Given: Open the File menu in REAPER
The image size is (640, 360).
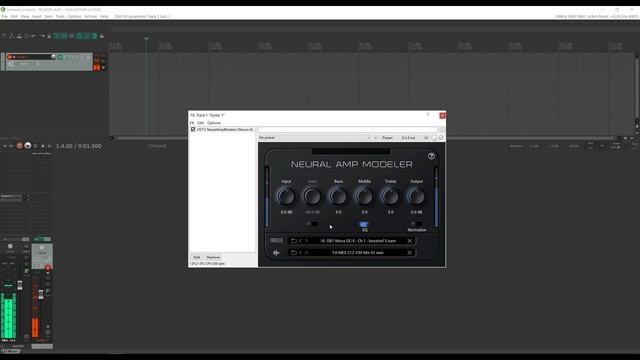Looking at the screenshot, I should coord(4,16).
